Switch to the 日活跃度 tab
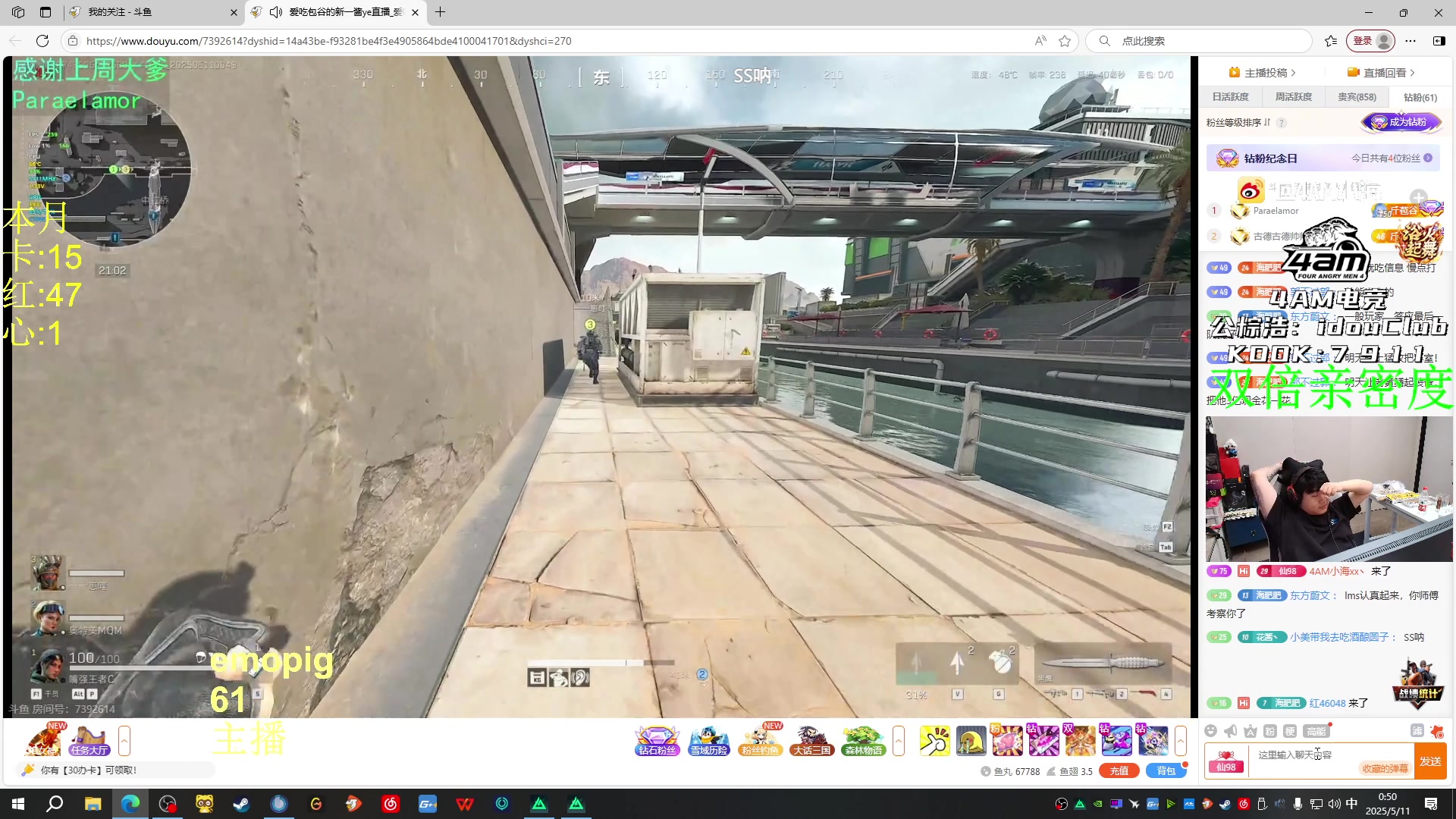Screen dimensions: 1456x819 1230,97
